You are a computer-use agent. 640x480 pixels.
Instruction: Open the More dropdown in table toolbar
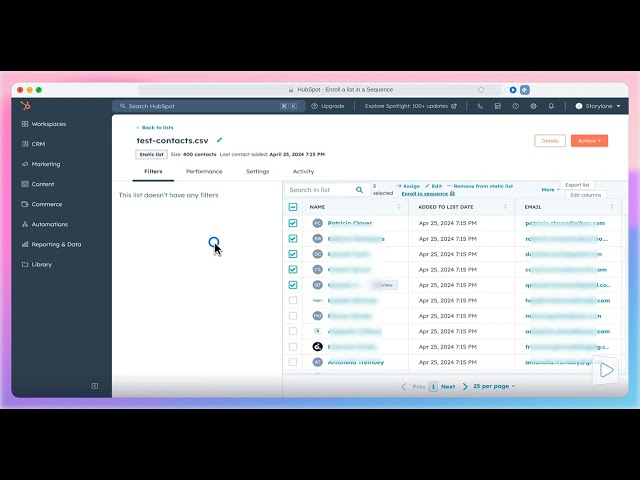[x=550, y=190]
